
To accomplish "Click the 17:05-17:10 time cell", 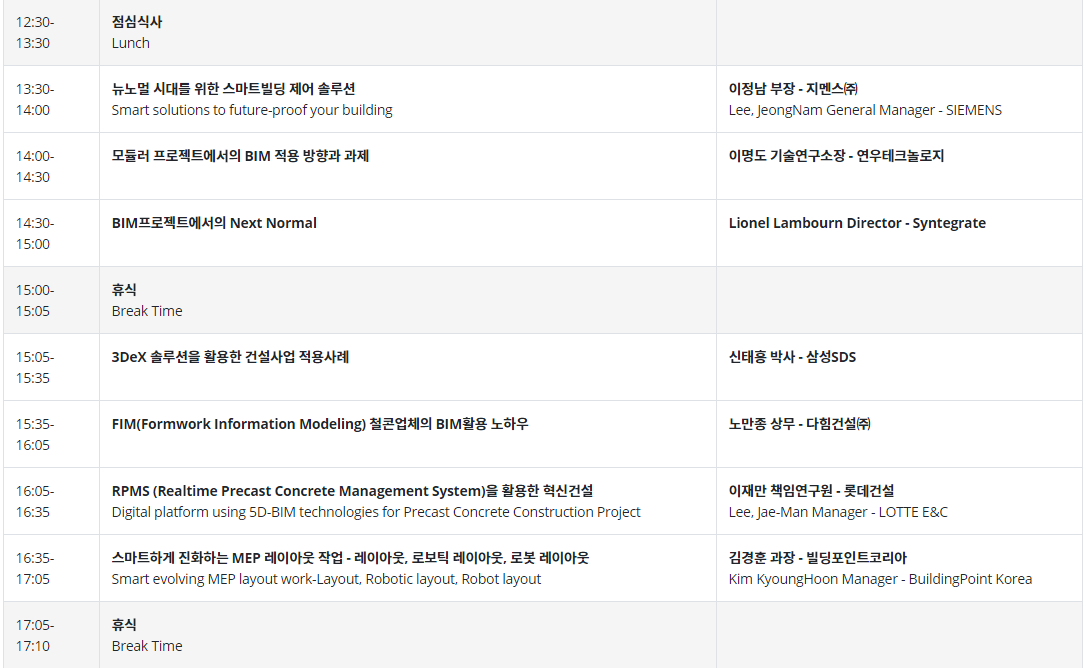I will [51, 635].
